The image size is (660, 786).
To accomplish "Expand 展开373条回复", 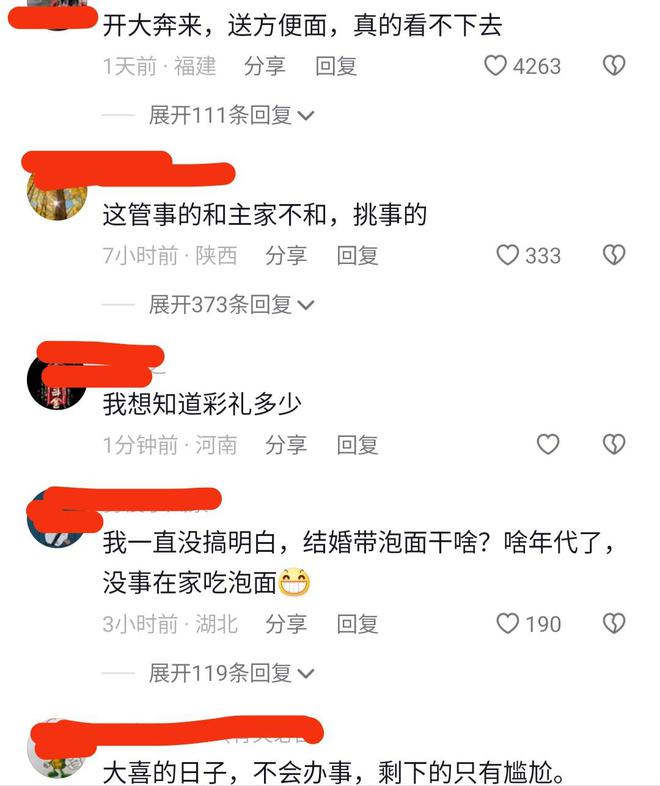I will [x=232, y=305].
